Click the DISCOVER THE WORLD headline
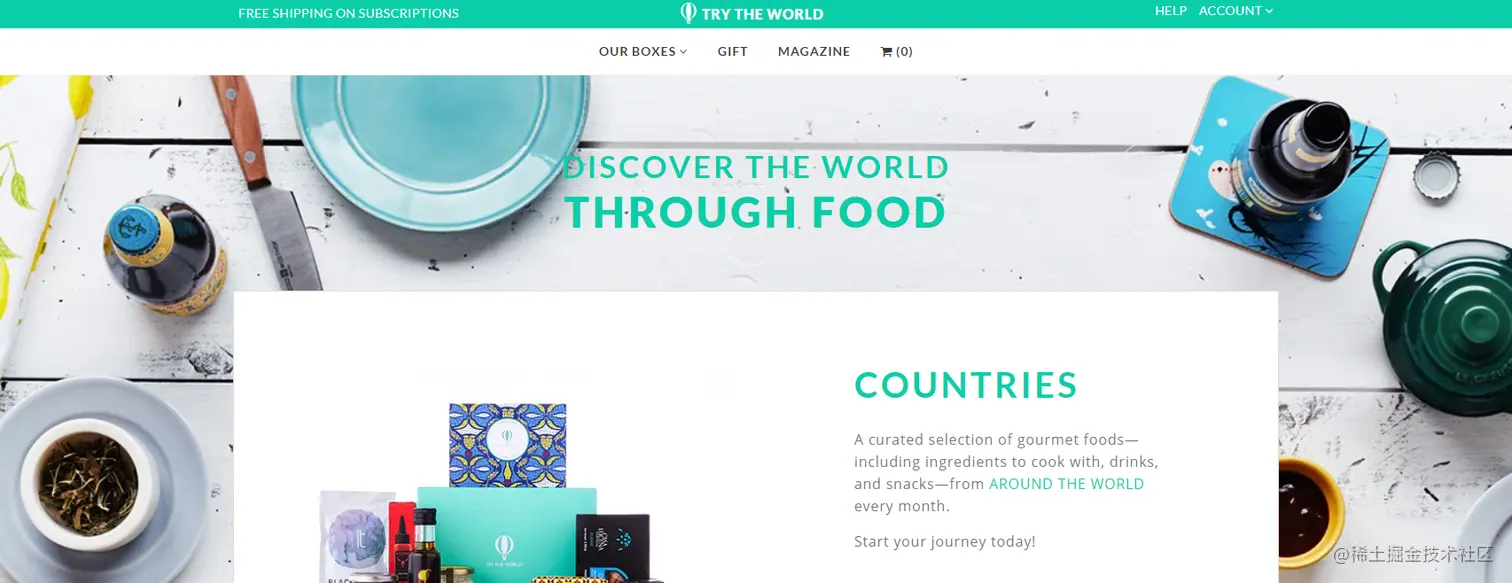Viewport: 1512px width, 583px height. point(756,167)
